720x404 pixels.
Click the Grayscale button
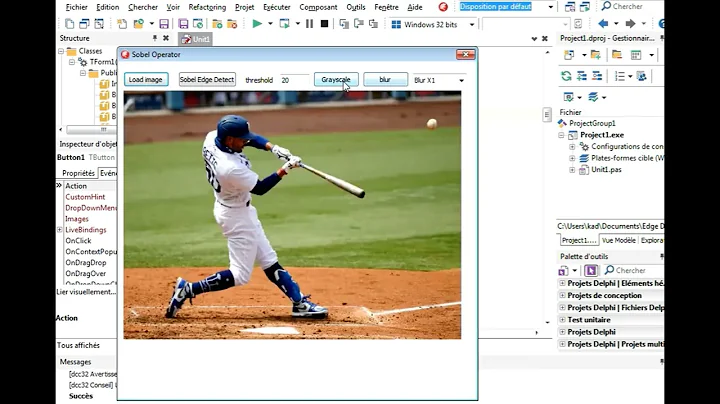336,79
